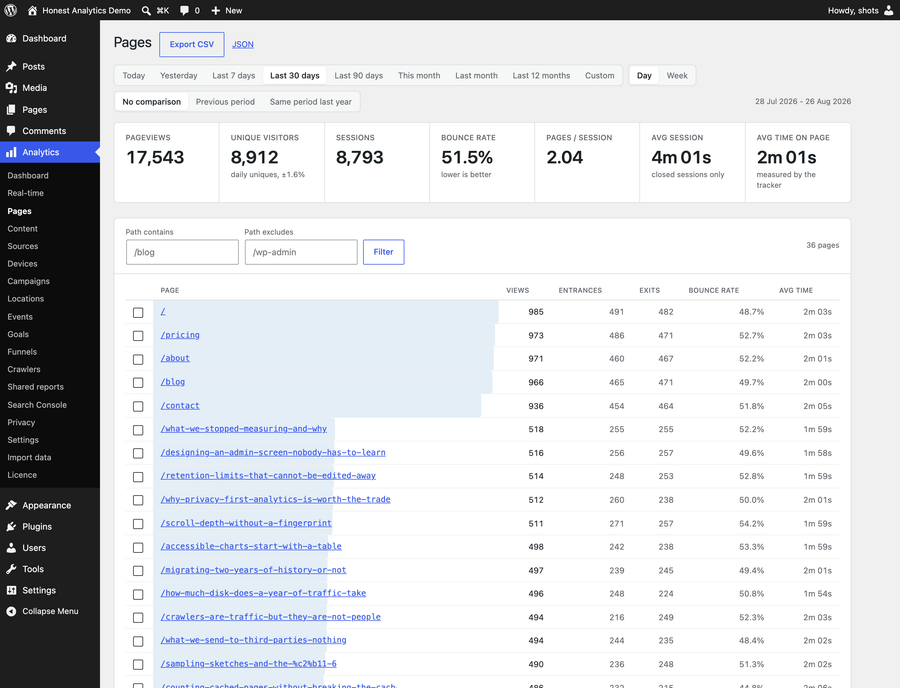Compare with Previous period
Viewport: 900px width, 688px height.
(225, 102)
